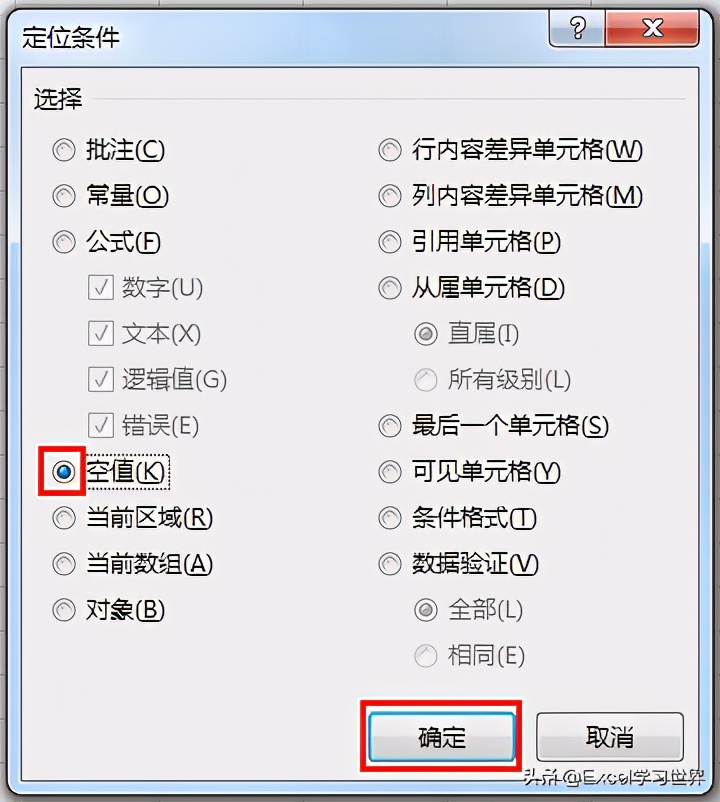720x802 pixels.
Task: Select 数据验证(V) radio option
Action: click(390, 564)
